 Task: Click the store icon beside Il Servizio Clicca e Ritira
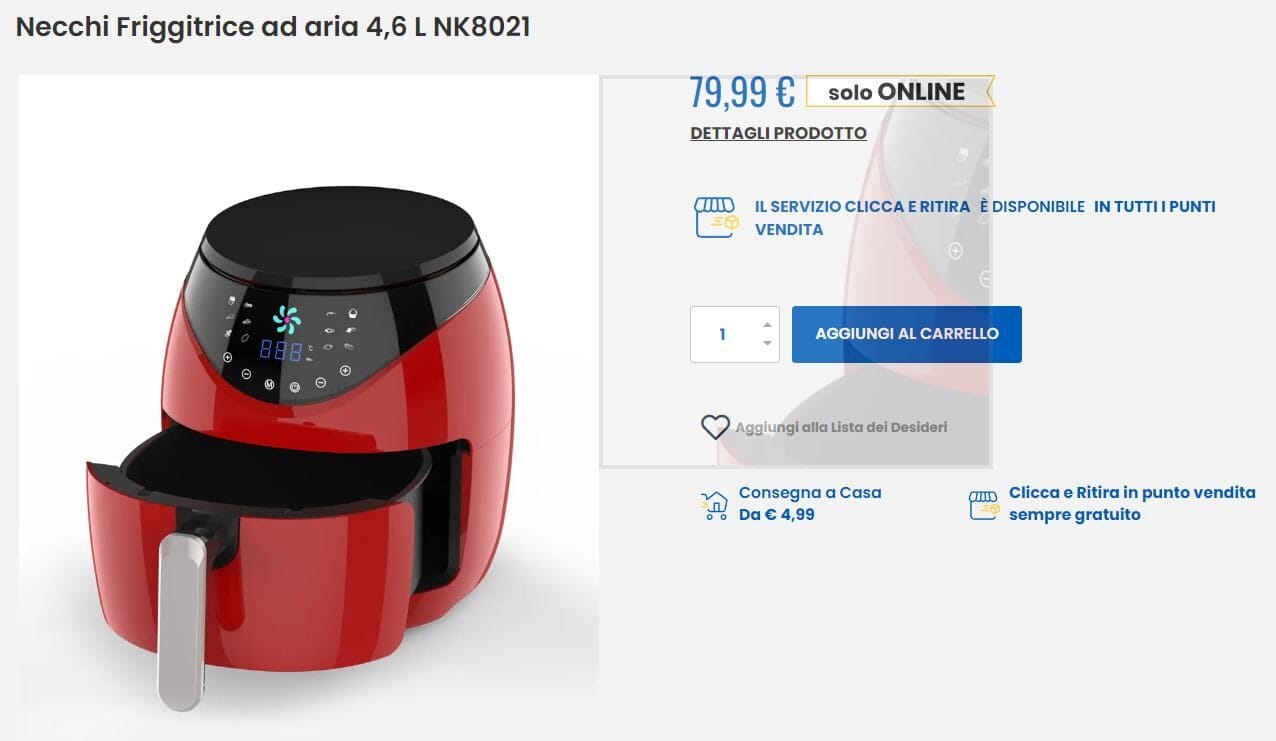point(716,217)
